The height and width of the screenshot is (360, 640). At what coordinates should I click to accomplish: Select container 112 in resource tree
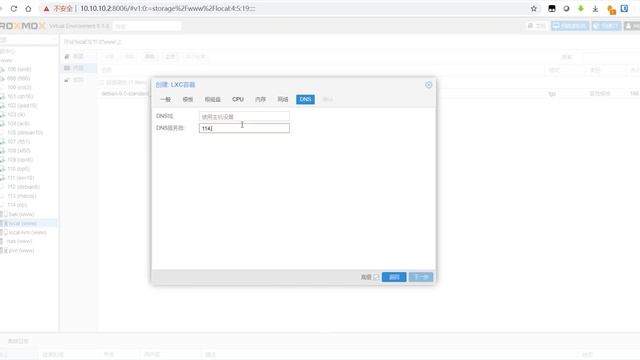[23, 187]
